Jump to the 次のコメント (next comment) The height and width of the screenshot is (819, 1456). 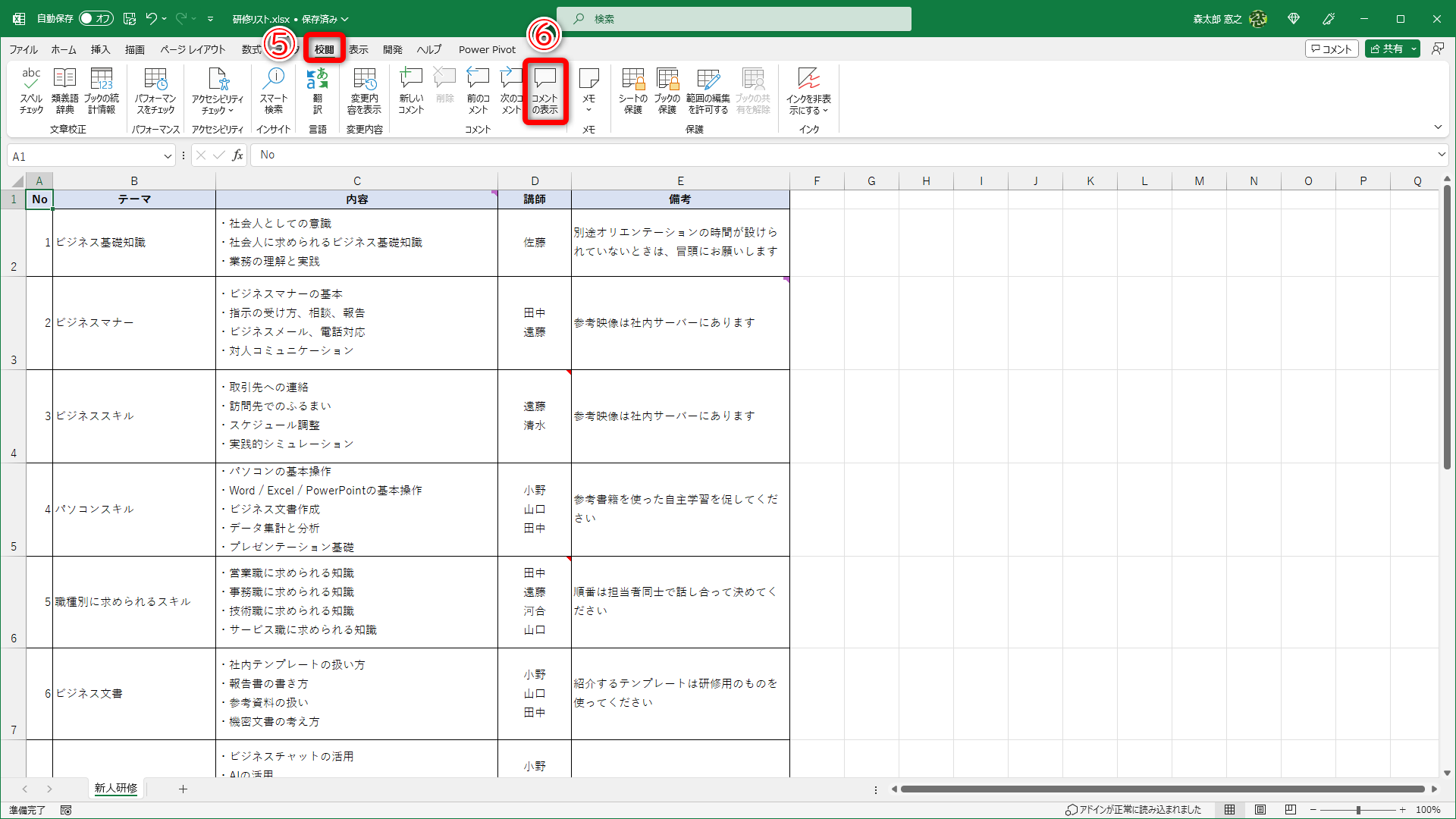pyautogui.click(x=512, y=91)
